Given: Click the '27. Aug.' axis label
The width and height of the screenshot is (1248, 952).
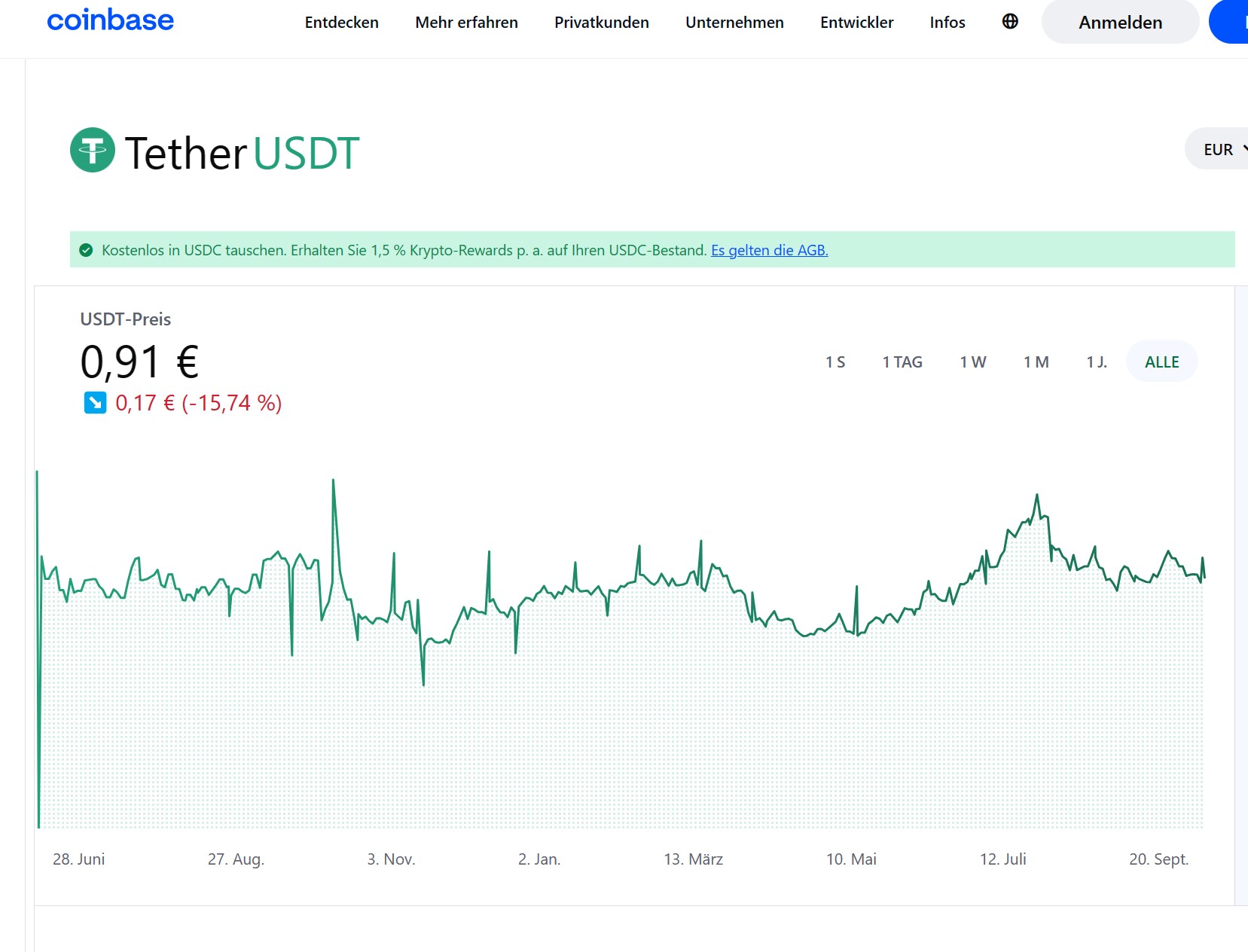Looking at the screenshot, I should click(x=236, y=859).
